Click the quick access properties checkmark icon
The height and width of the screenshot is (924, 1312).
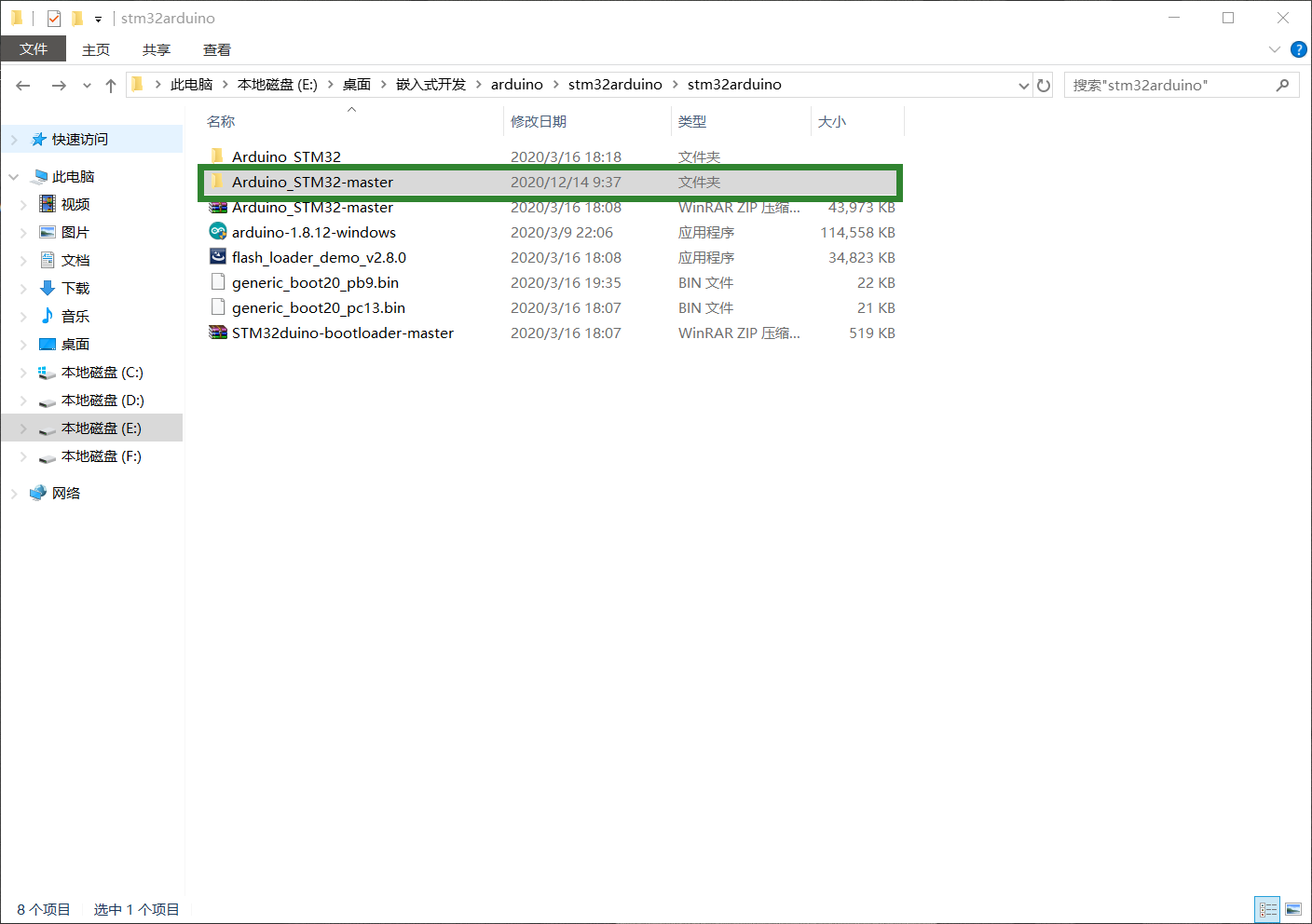click(54, 18)
